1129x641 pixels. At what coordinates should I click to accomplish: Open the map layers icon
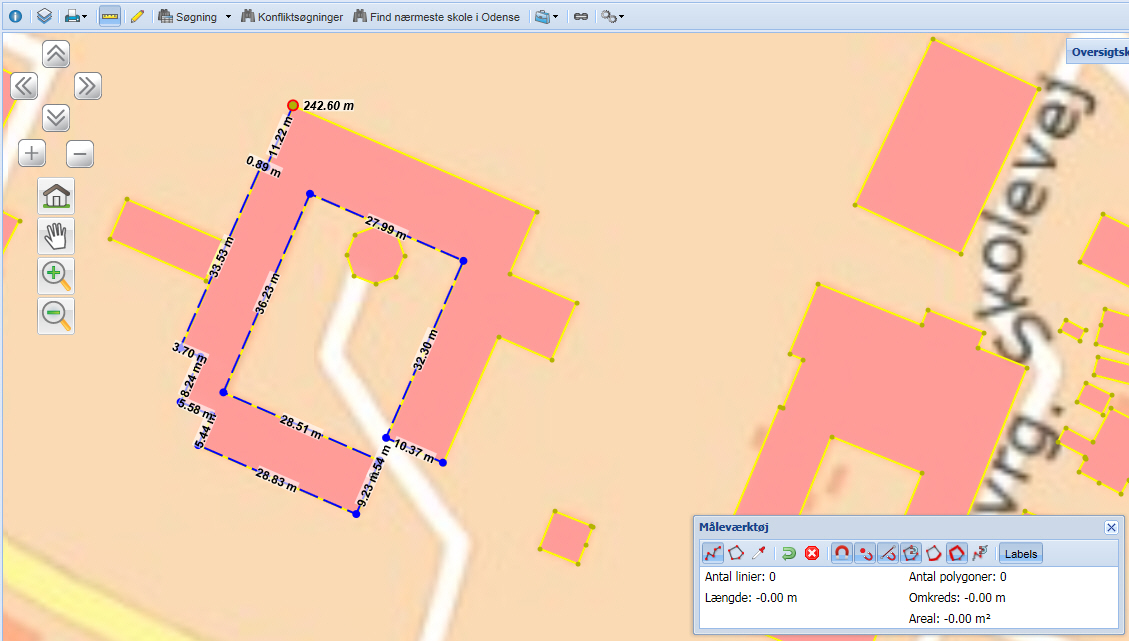click(44, 17)
